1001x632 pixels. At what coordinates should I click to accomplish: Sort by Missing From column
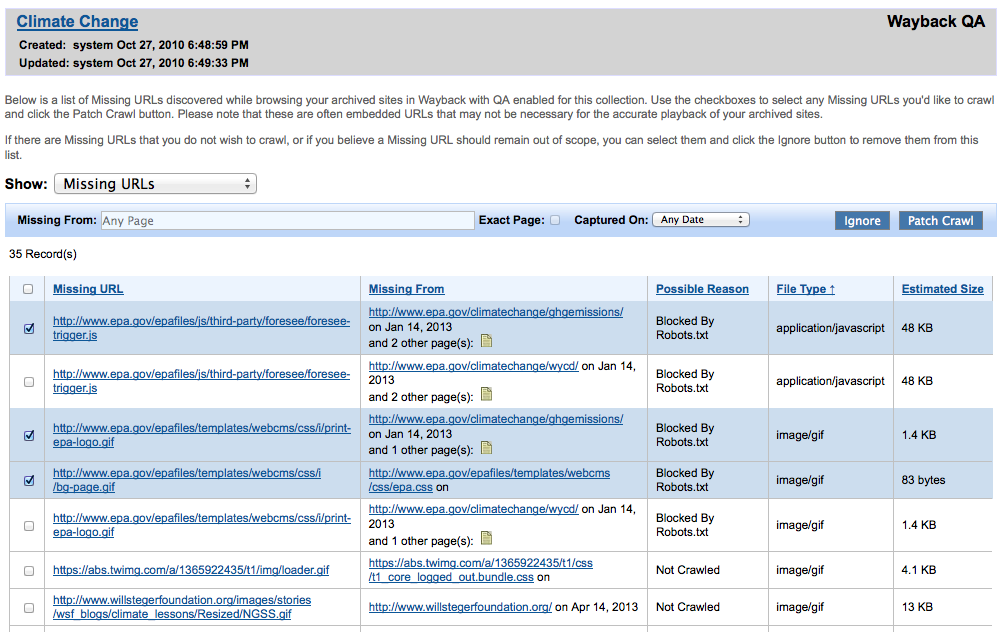coord(407,289)
